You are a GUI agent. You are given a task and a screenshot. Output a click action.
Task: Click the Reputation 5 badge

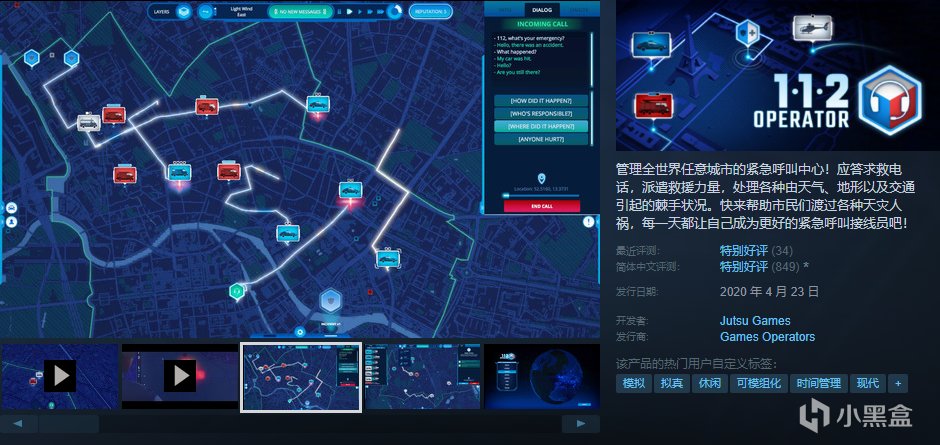point(430,11)
